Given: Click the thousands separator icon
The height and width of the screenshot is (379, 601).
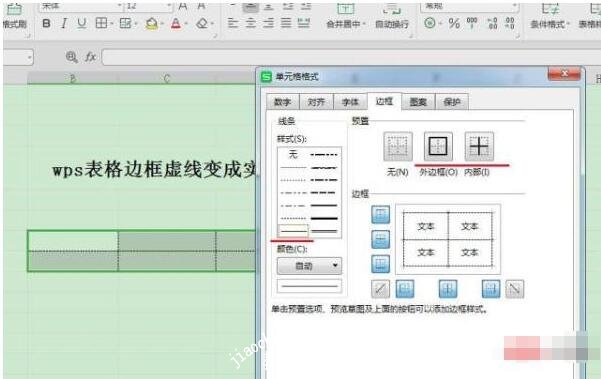Looking at the screenshot, I should (472, 23).
